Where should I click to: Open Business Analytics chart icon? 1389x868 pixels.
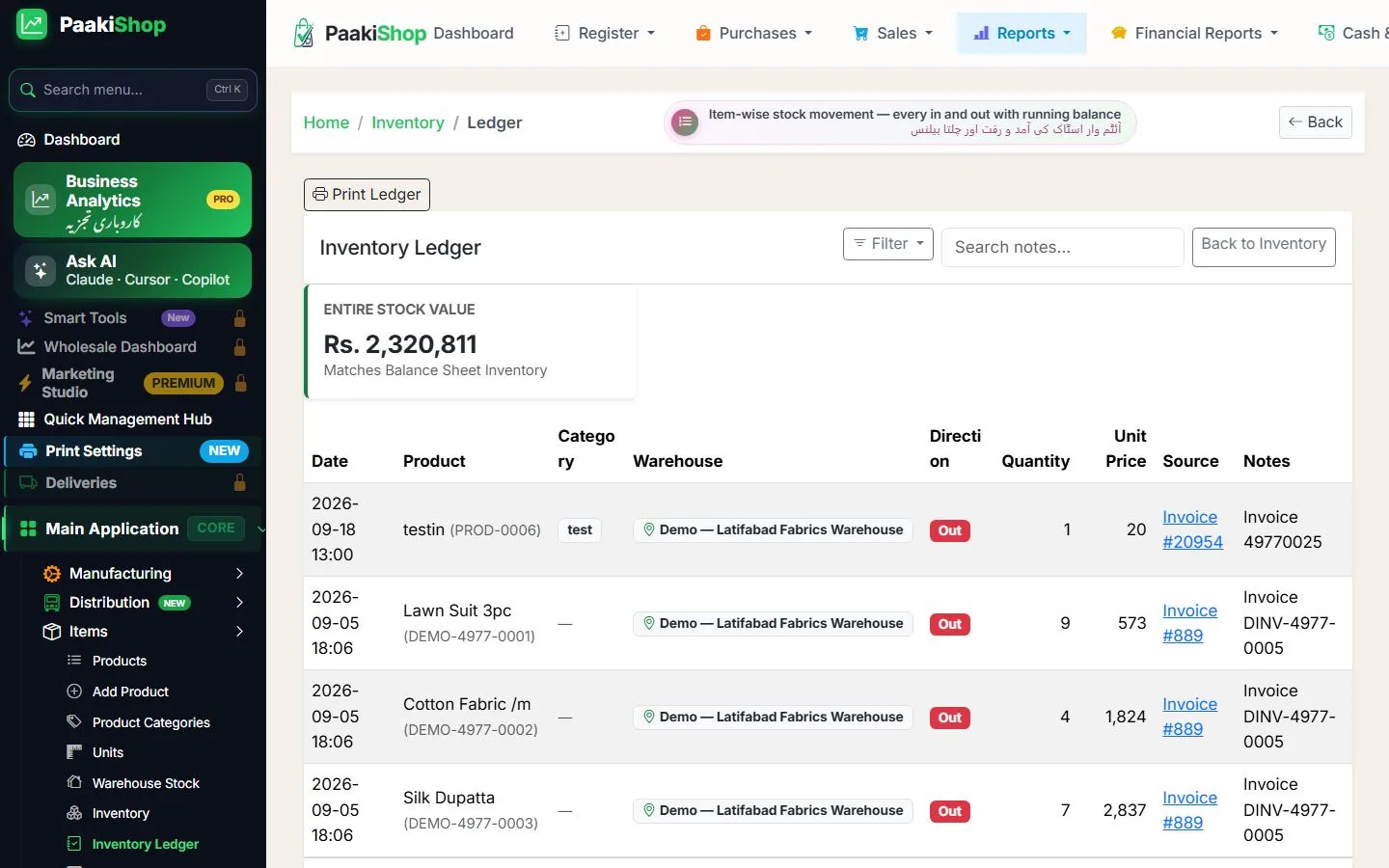41,200
